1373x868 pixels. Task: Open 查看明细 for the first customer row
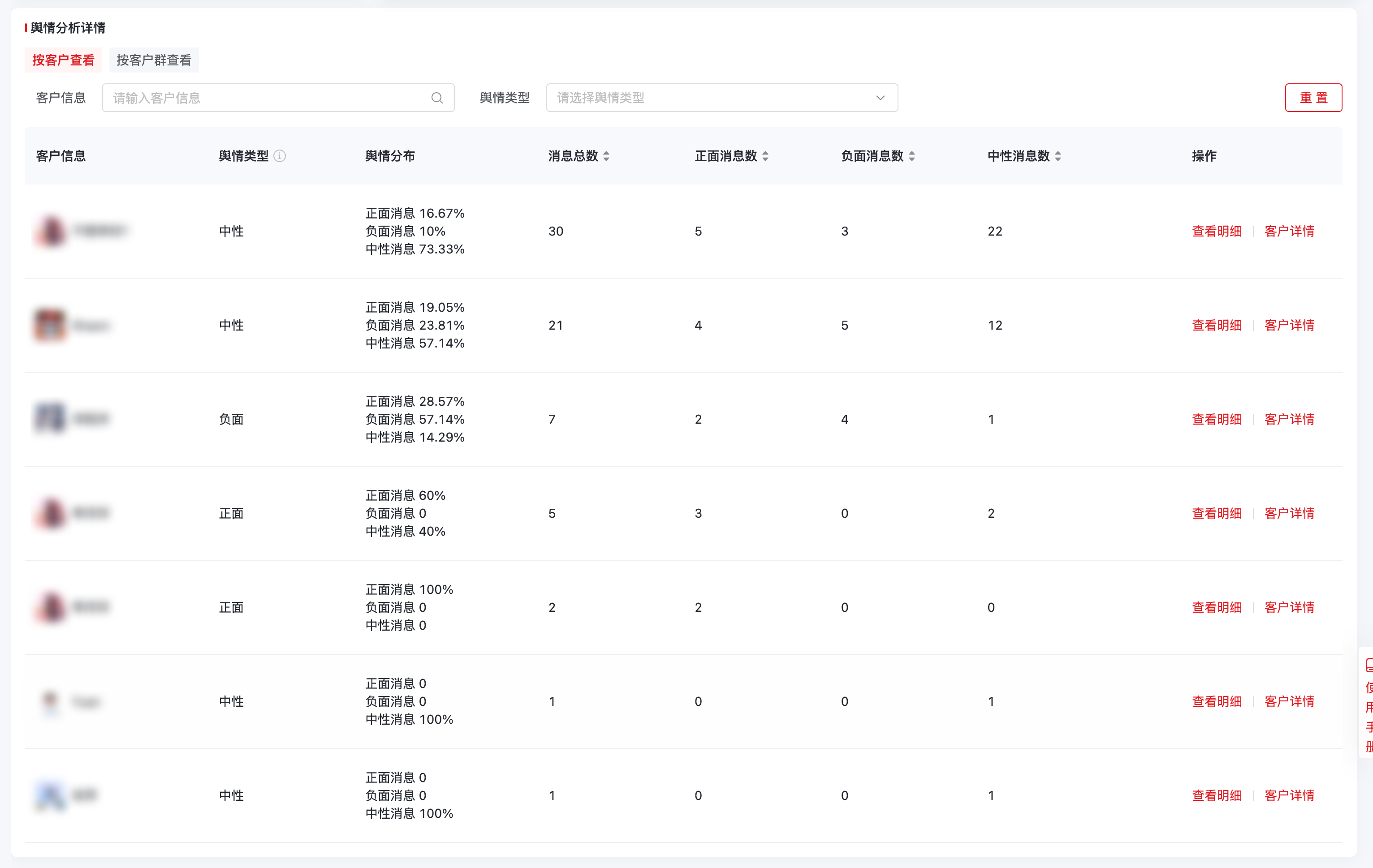pos(1216,232)
